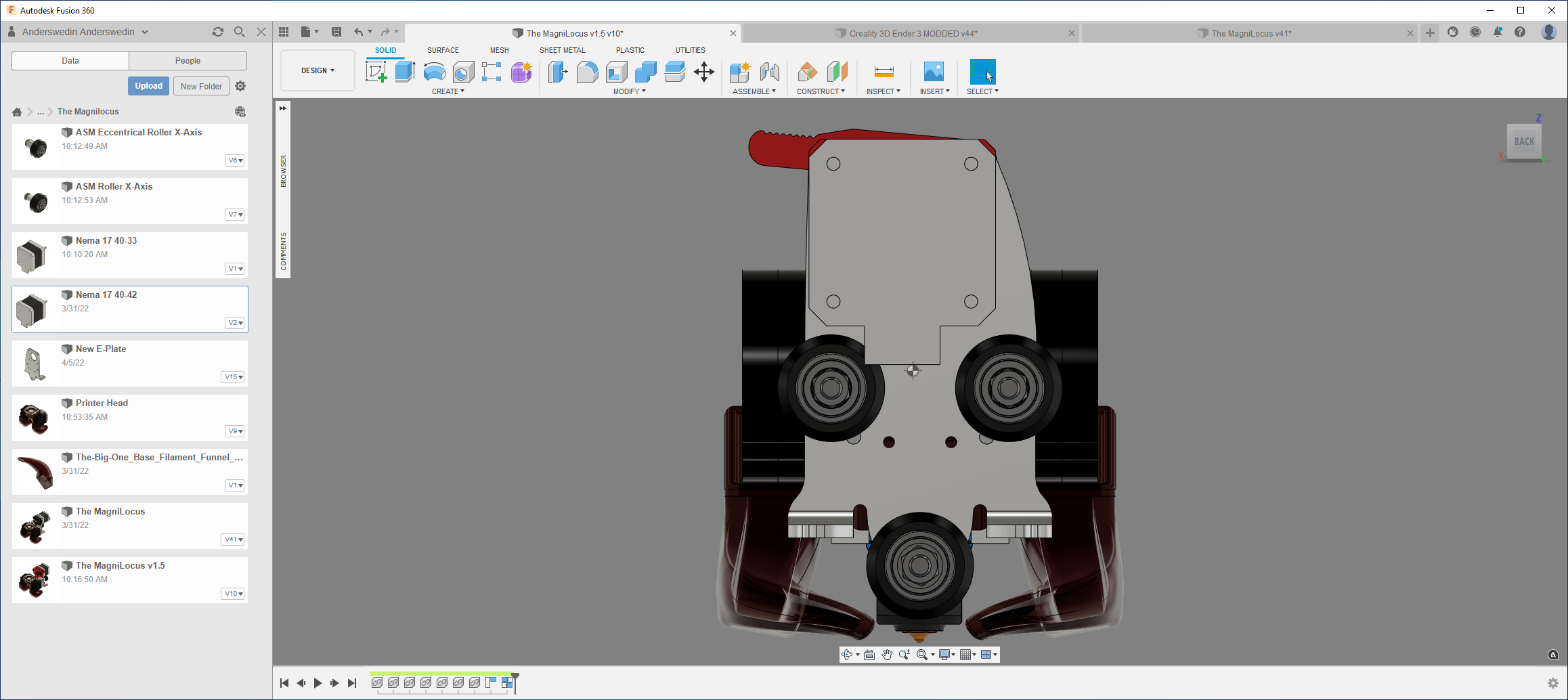Viewport: 1568px width, 700px height.
Task: Search in the data panel
Action: (x=239, y=32)
